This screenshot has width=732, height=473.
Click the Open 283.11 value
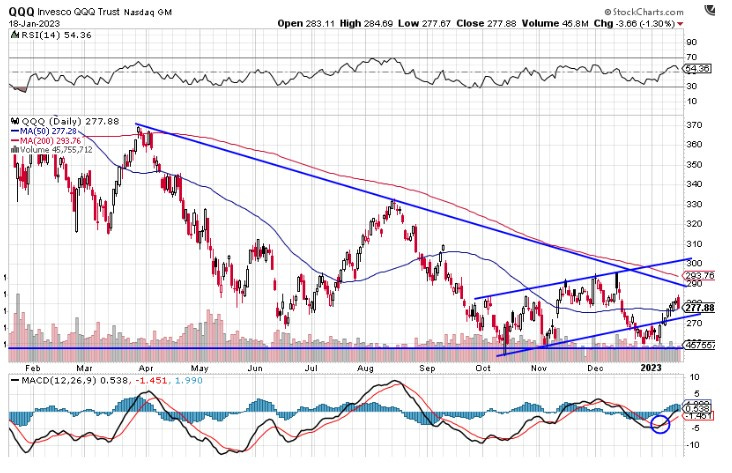click(306, 23)
